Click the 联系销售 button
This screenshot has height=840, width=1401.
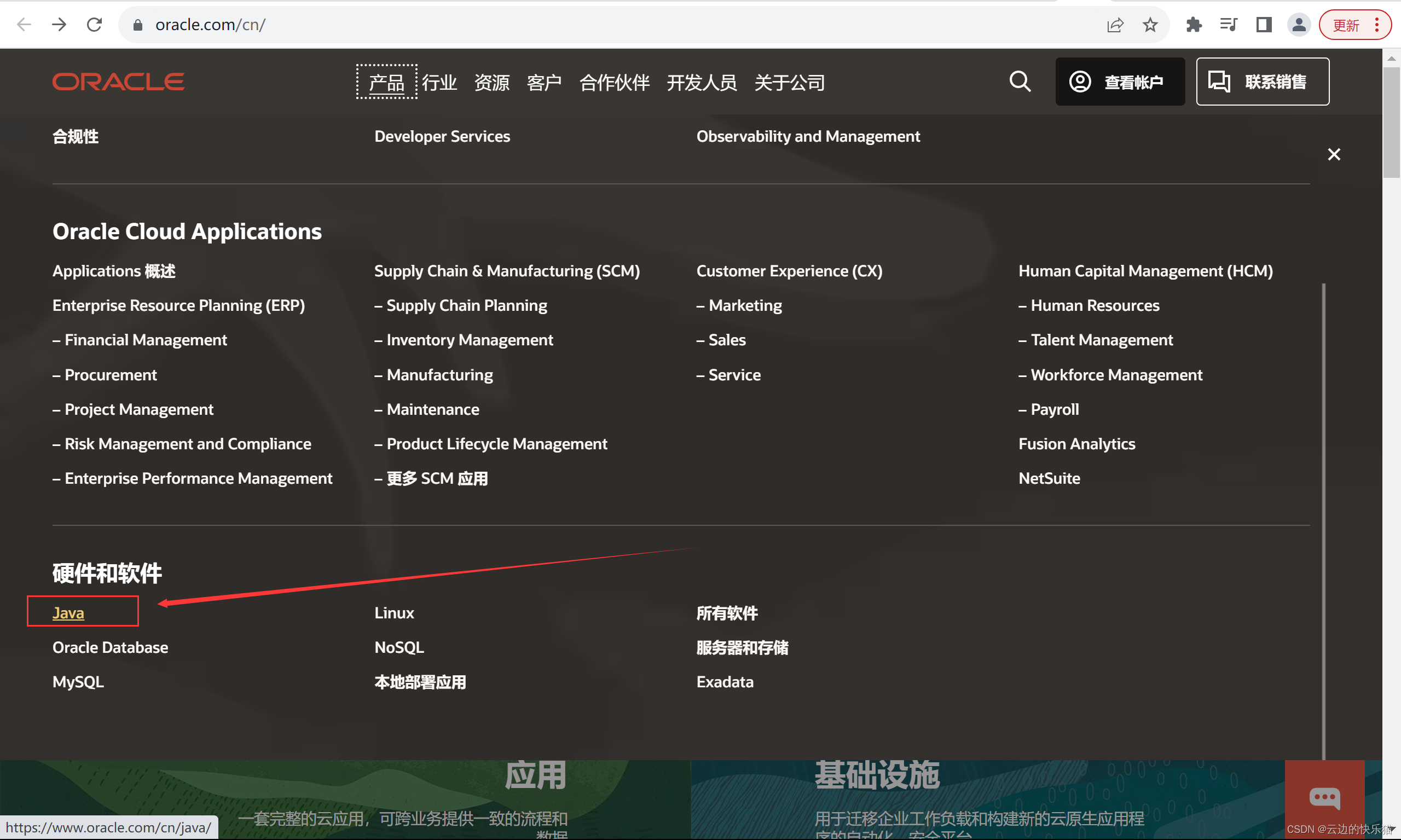coord(1262,82)
